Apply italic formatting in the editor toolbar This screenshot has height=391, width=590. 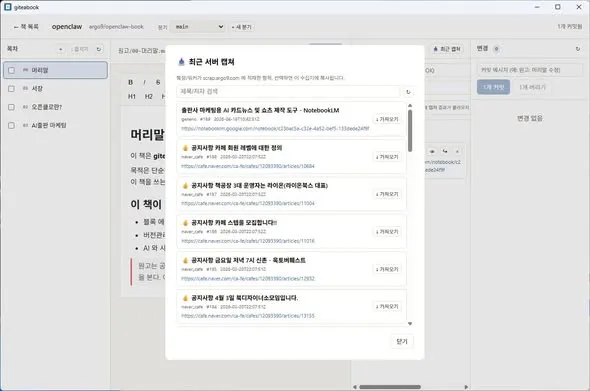[x=144, y=82]
